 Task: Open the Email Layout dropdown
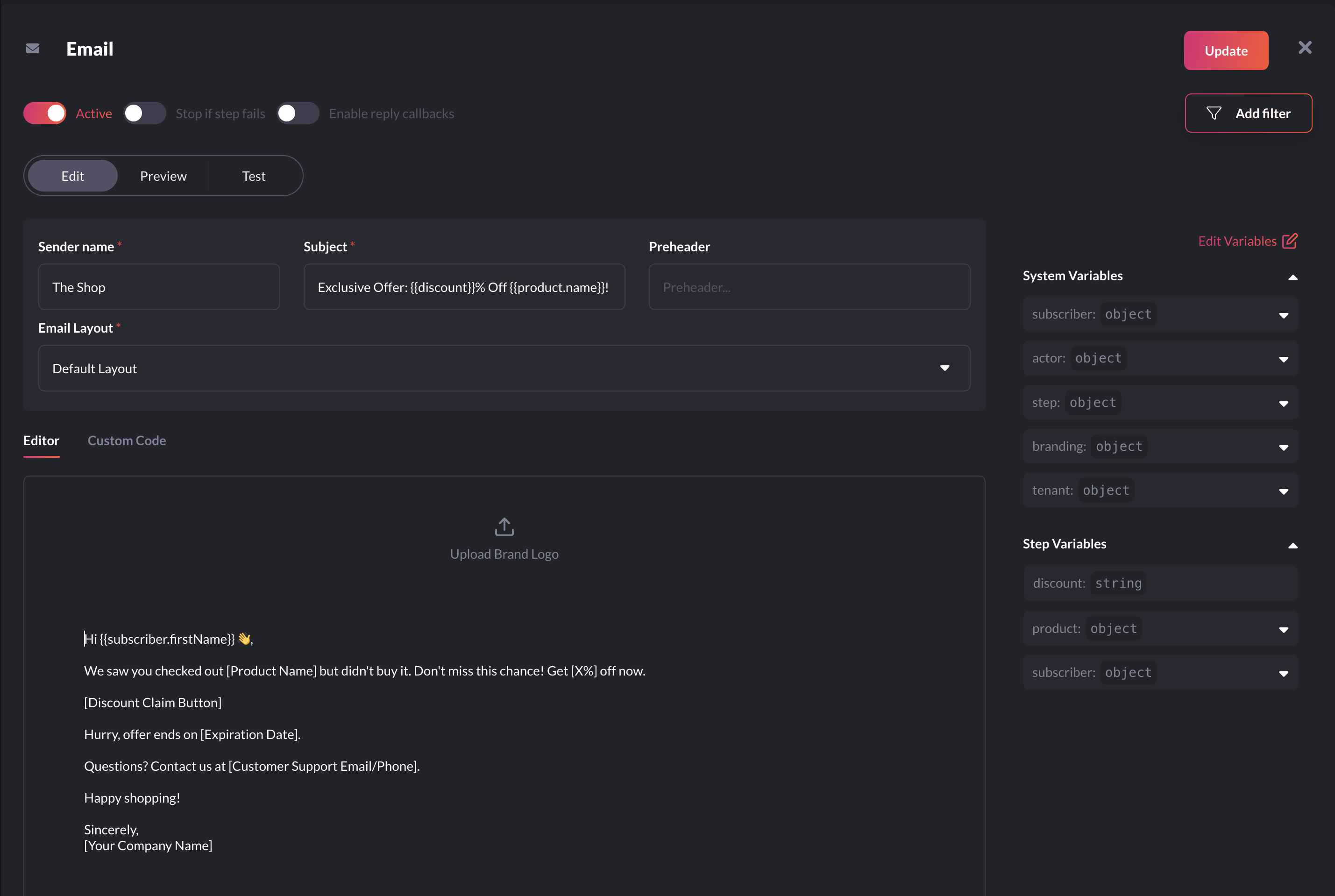(504, 368)
